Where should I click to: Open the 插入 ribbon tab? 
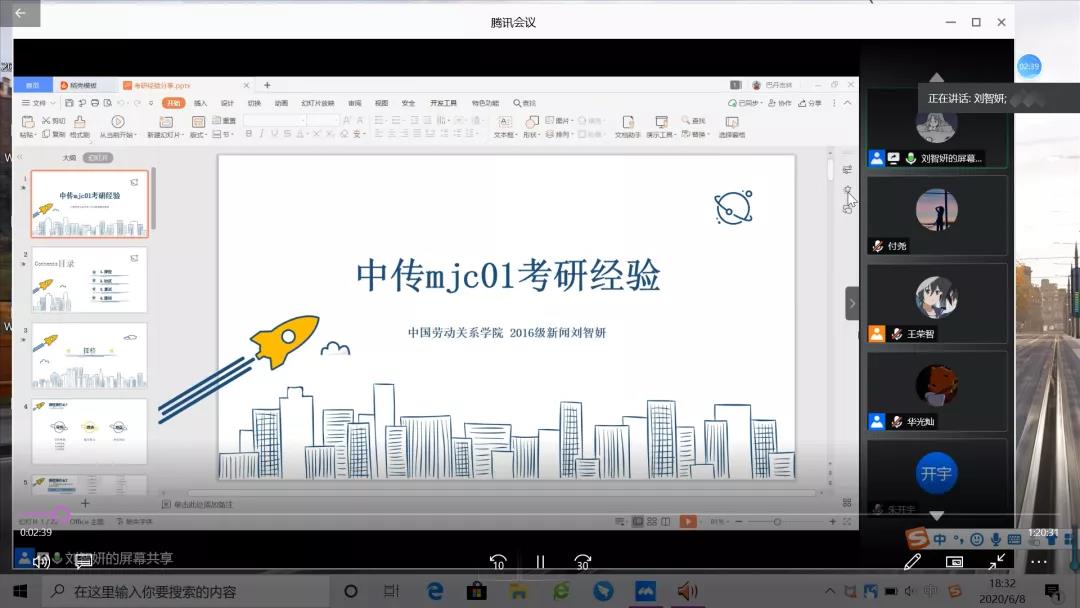(200, 103)
